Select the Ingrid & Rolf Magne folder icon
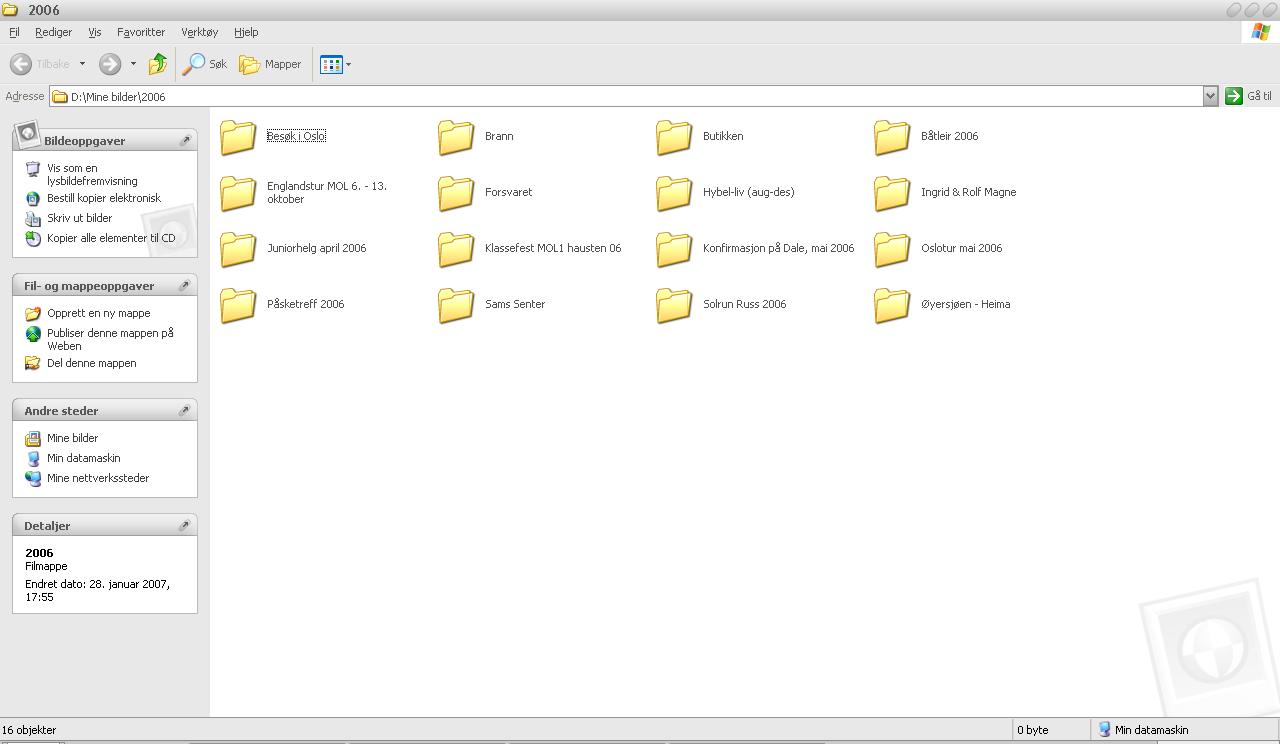 (892, 193)
